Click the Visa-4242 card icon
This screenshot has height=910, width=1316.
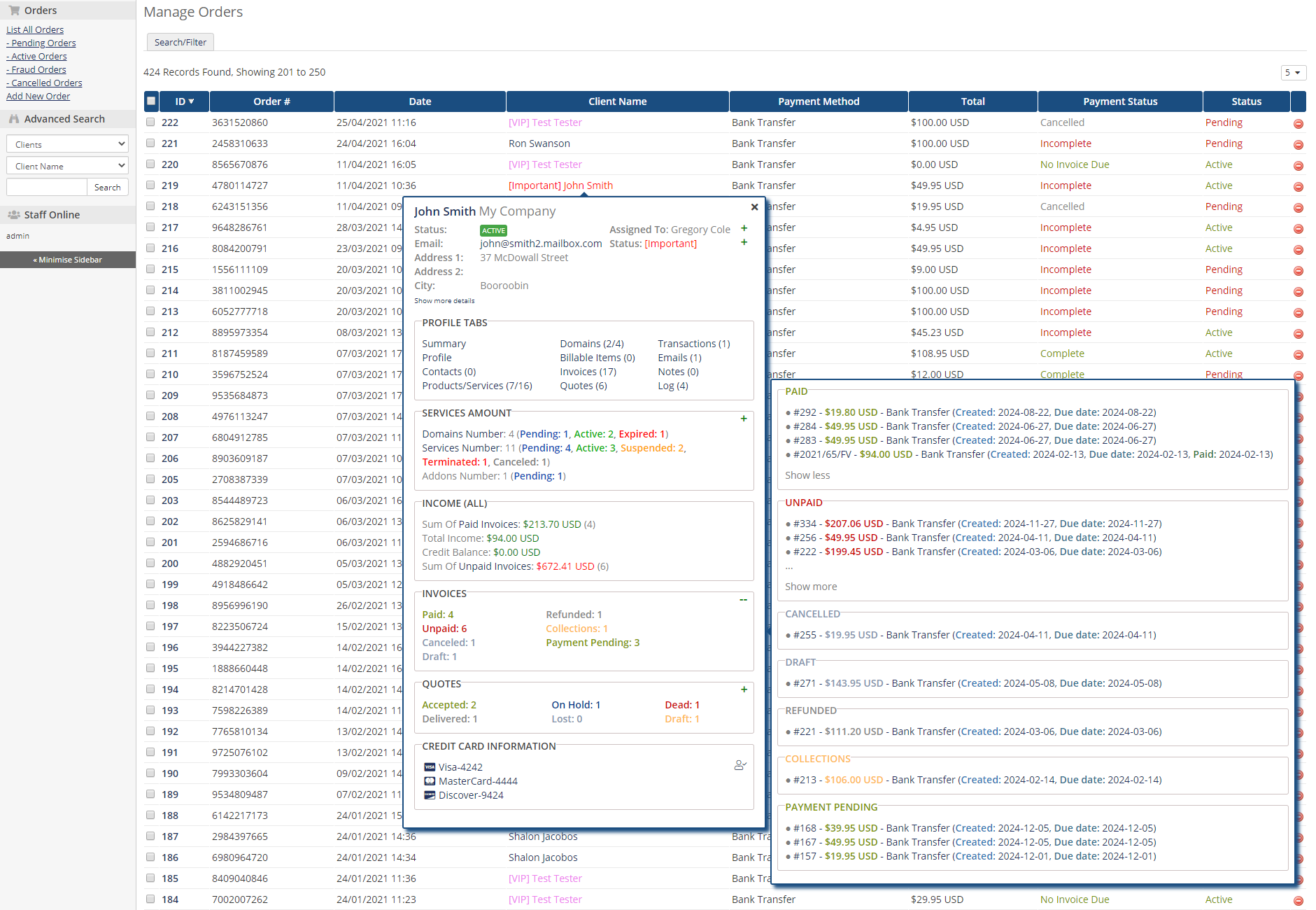click(430, 767)
